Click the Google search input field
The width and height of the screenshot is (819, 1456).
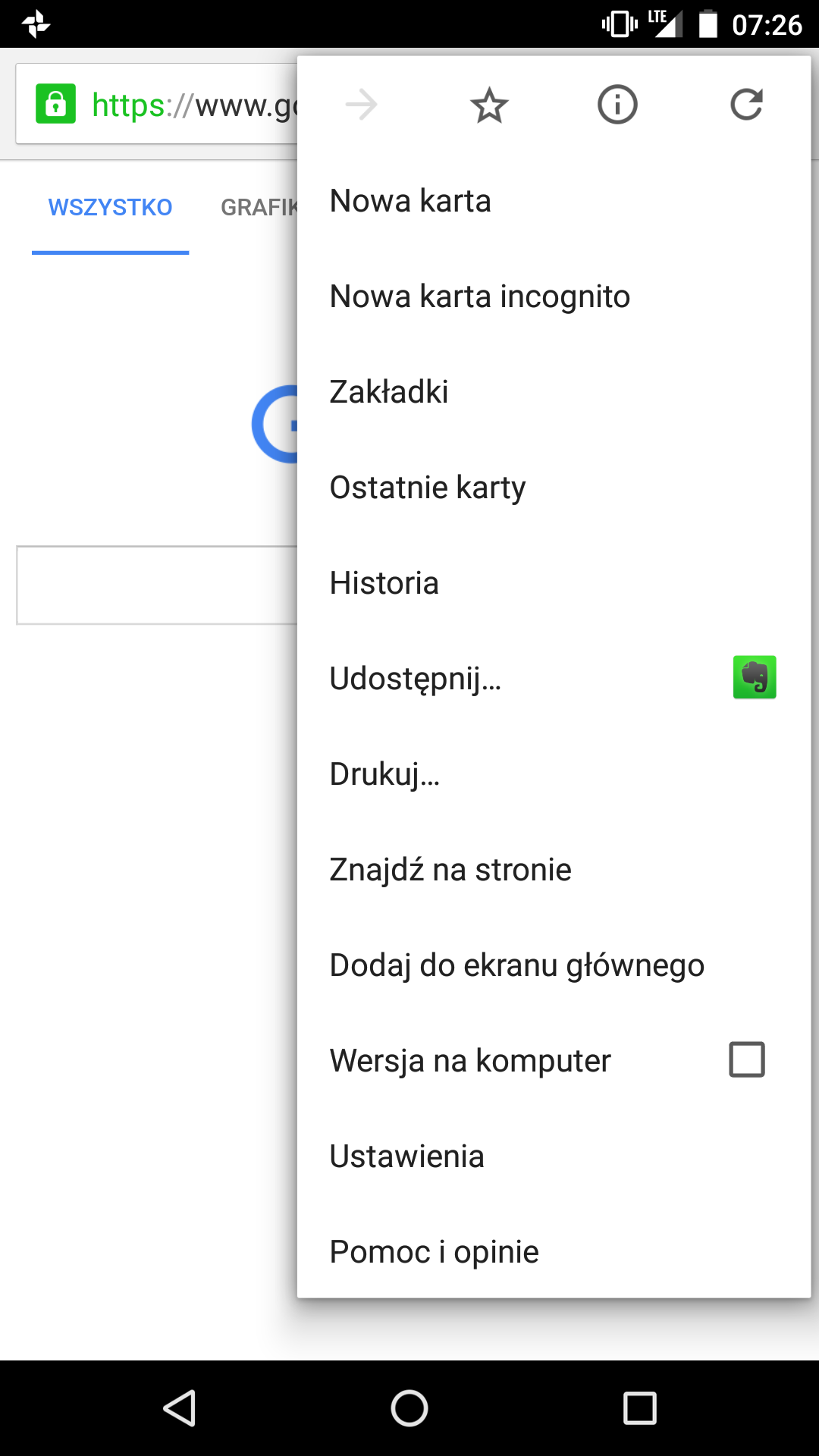[x=155, y=585]
